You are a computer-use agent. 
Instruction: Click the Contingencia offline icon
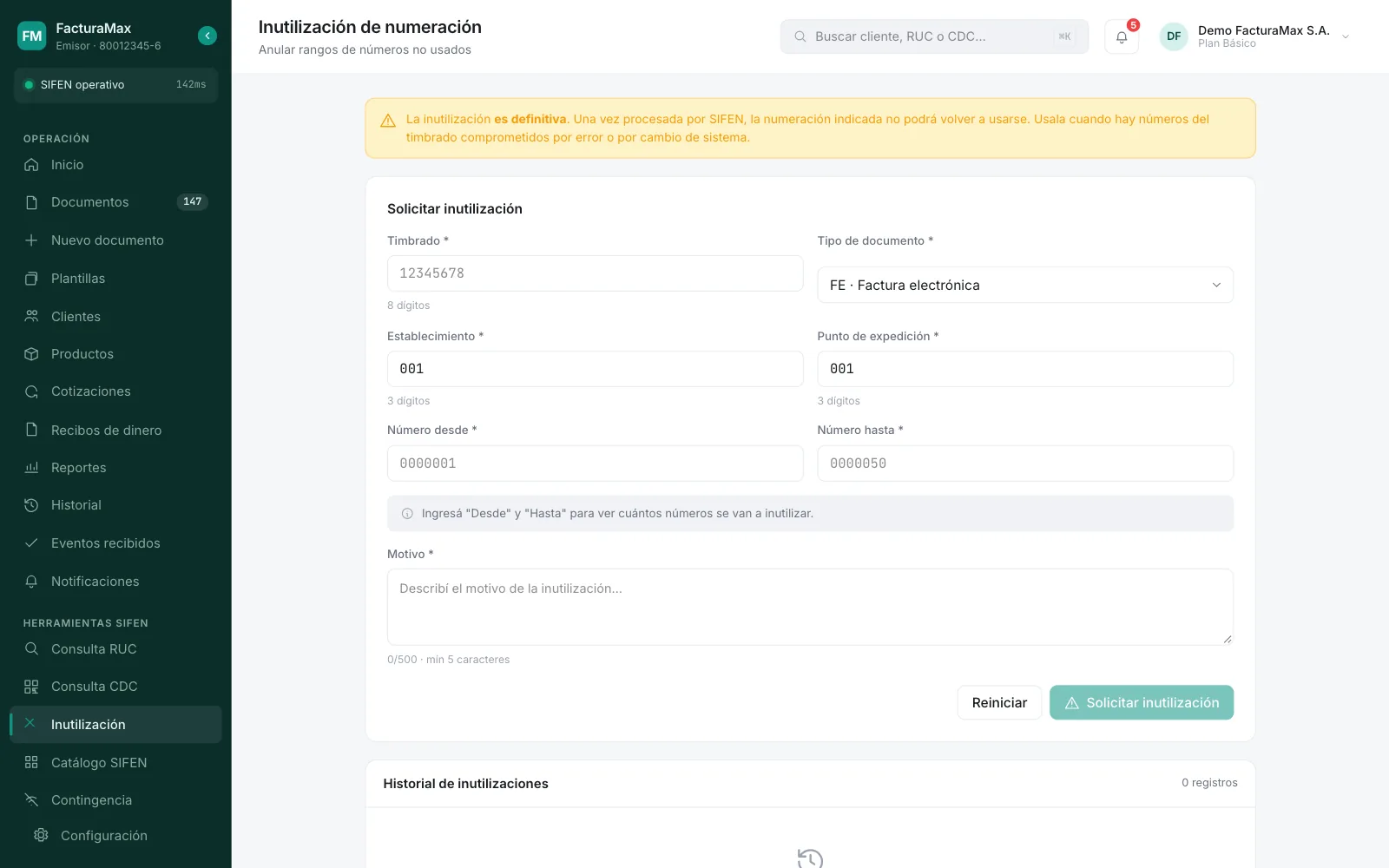[x=31, y=800]
